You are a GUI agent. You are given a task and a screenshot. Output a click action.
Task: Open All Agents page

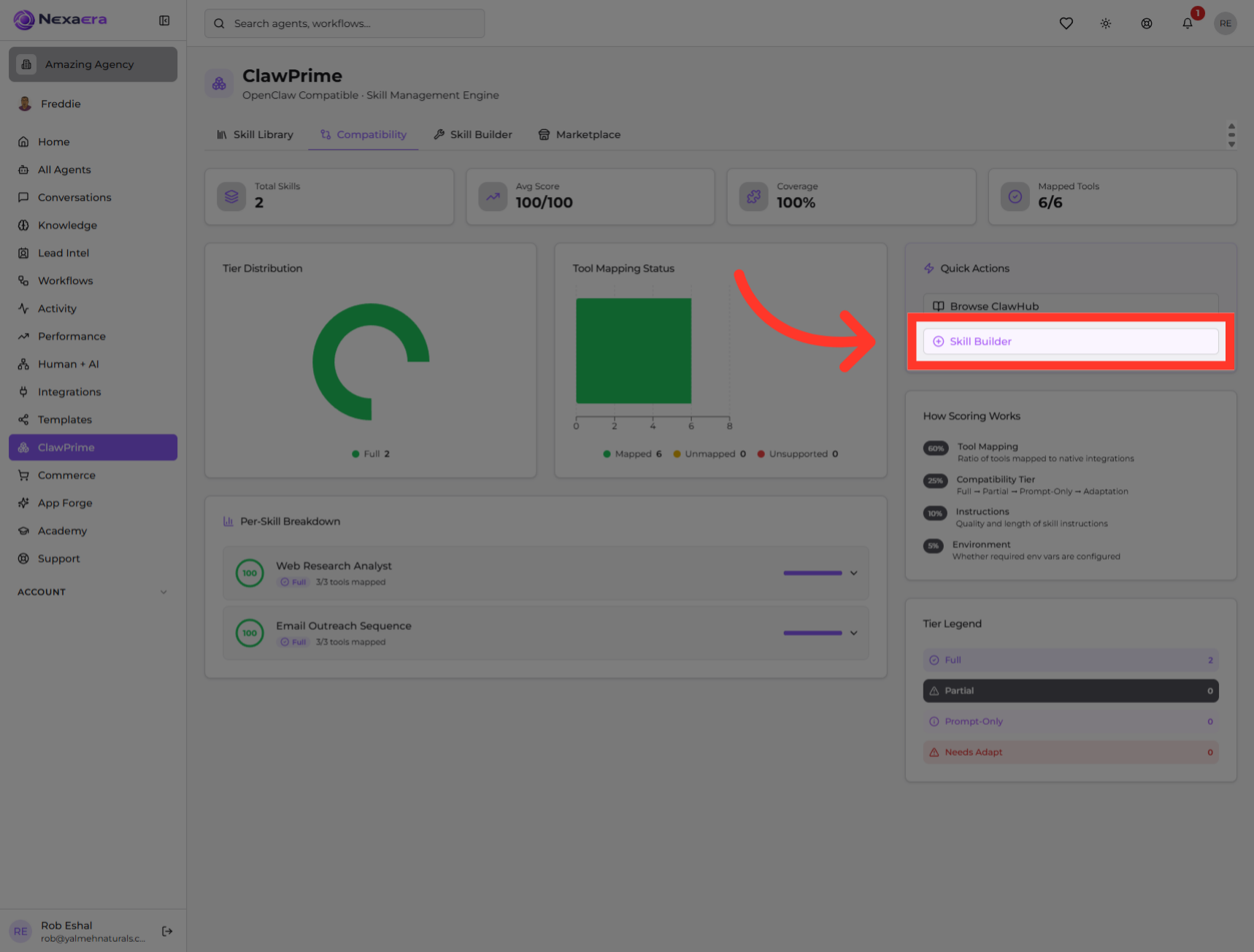pos(93,169)
